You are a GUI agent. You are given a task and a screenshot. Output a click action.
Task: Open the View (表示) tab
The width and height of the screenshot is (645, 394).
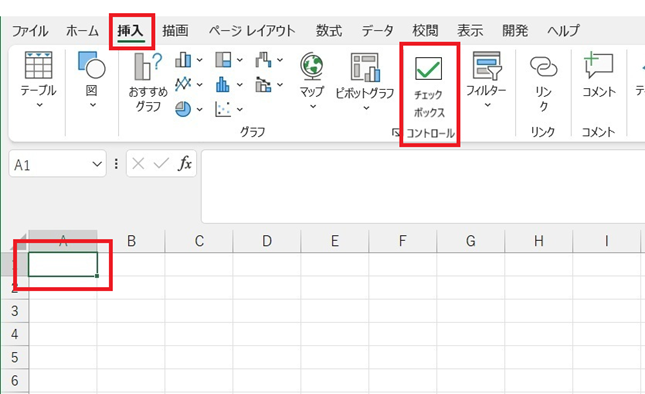coord(470,31)
